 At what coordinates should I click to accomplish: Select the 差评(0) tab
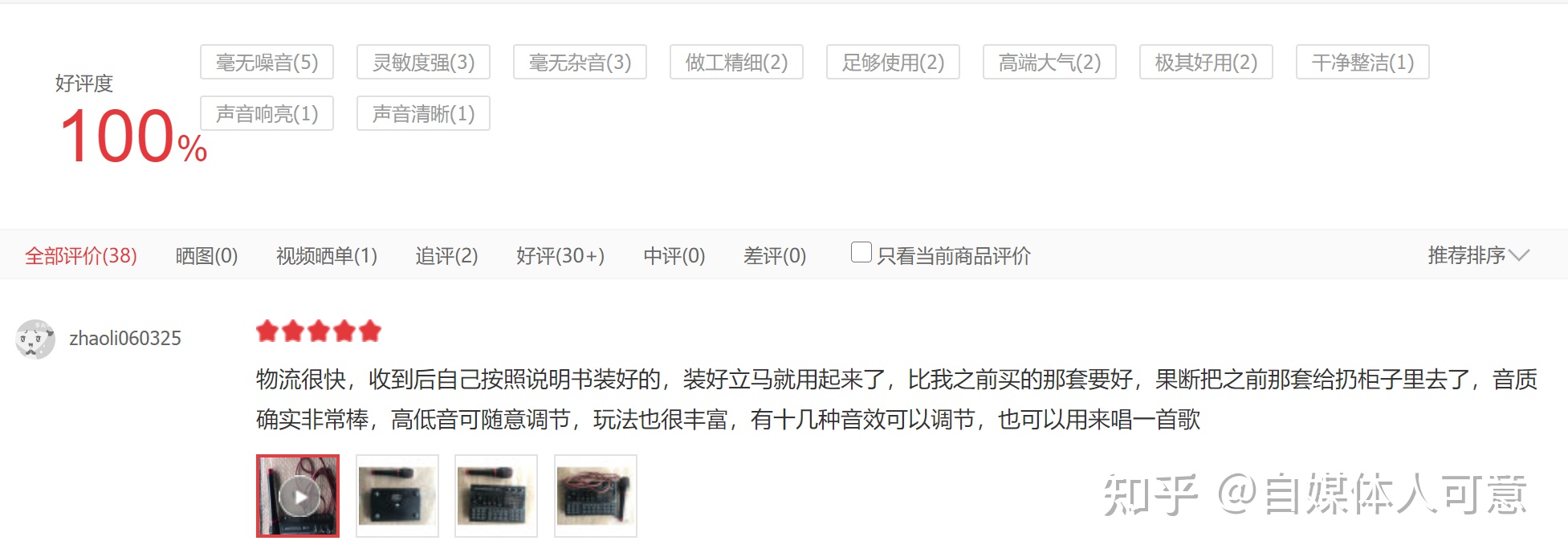click(x=775, y=256)
